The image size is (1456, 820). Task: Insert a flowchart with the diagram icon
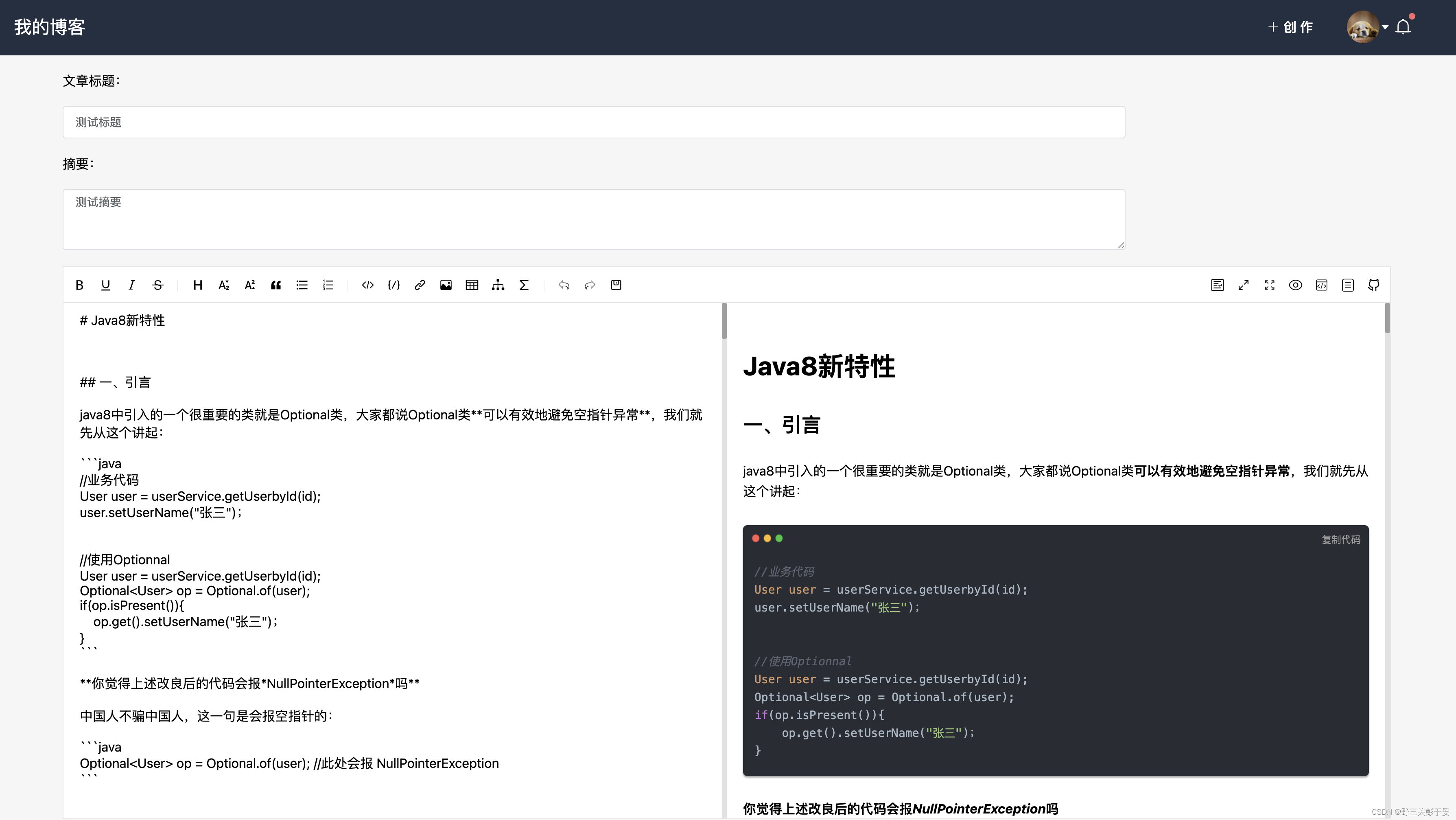point(498,285)
